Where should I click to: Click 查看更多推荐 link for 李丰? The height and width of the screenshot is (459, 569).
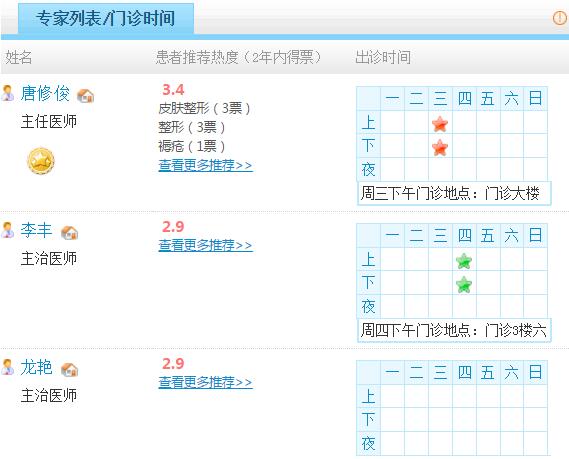click(x=205, y=245)
